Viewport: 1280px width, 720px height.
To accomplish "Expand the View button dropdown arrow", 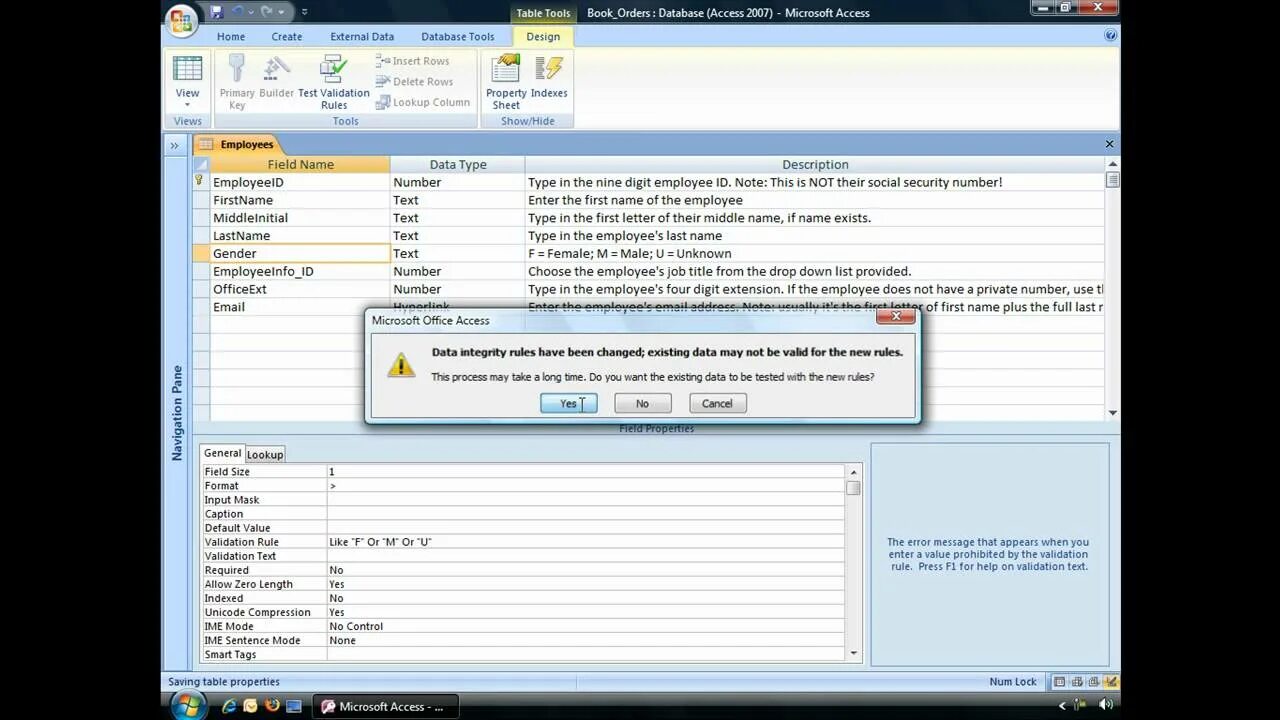I will tap(187, 104).
